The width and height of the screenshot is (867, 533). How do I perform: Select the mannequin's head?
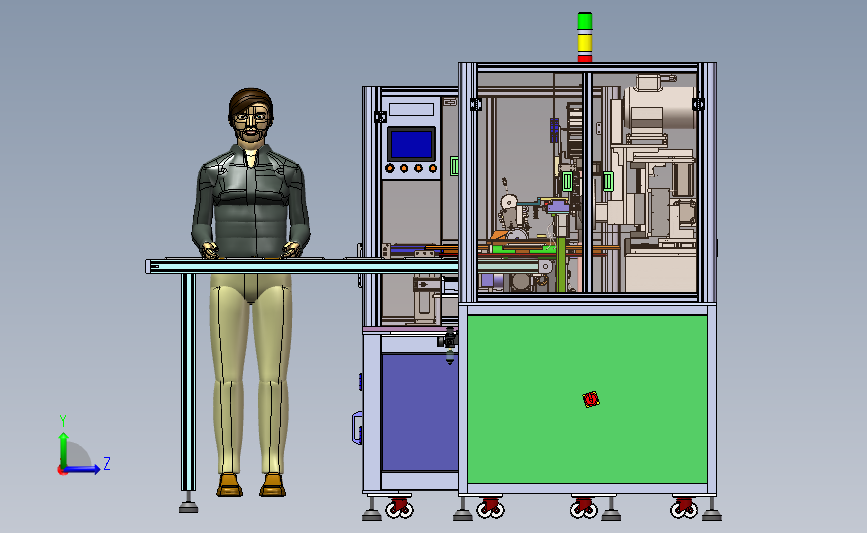click(251, 116)
